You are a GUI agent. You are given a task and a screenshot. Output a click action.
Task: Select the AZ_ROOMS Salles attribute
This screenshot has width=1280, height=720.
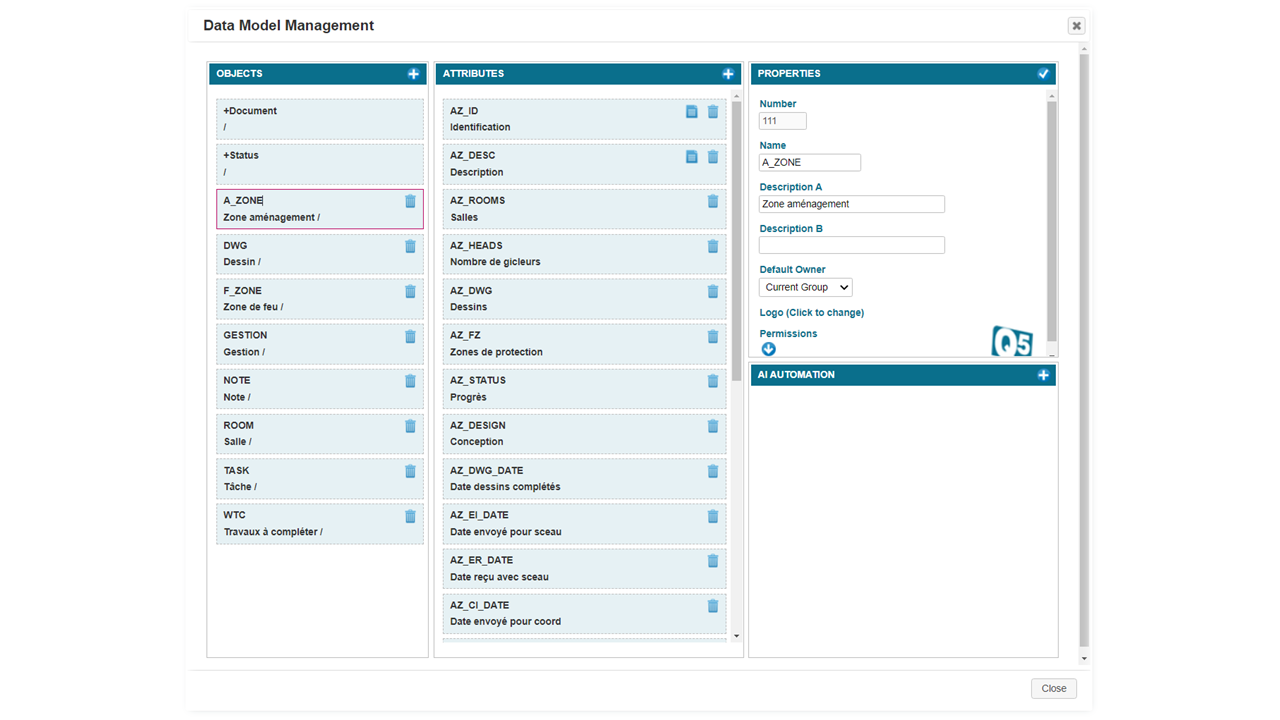[x=585, y=209]
